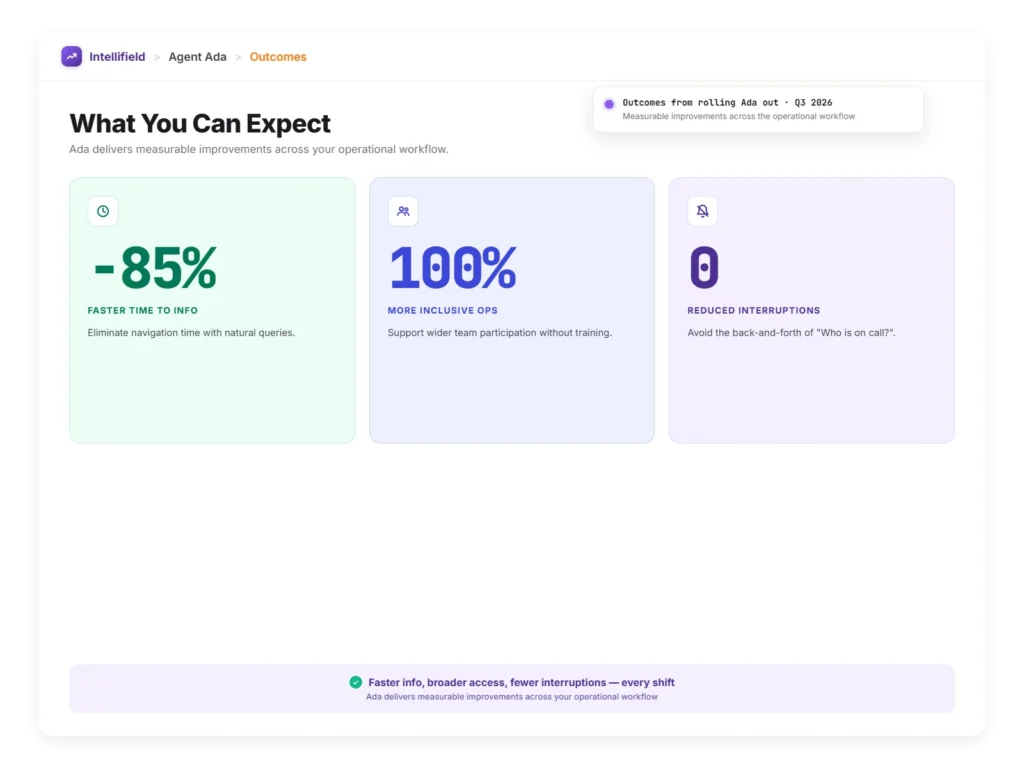Click the text 'Support wider team participation without training.'
The height and width of the screenshot is (768, 1024).
[500, 332]
